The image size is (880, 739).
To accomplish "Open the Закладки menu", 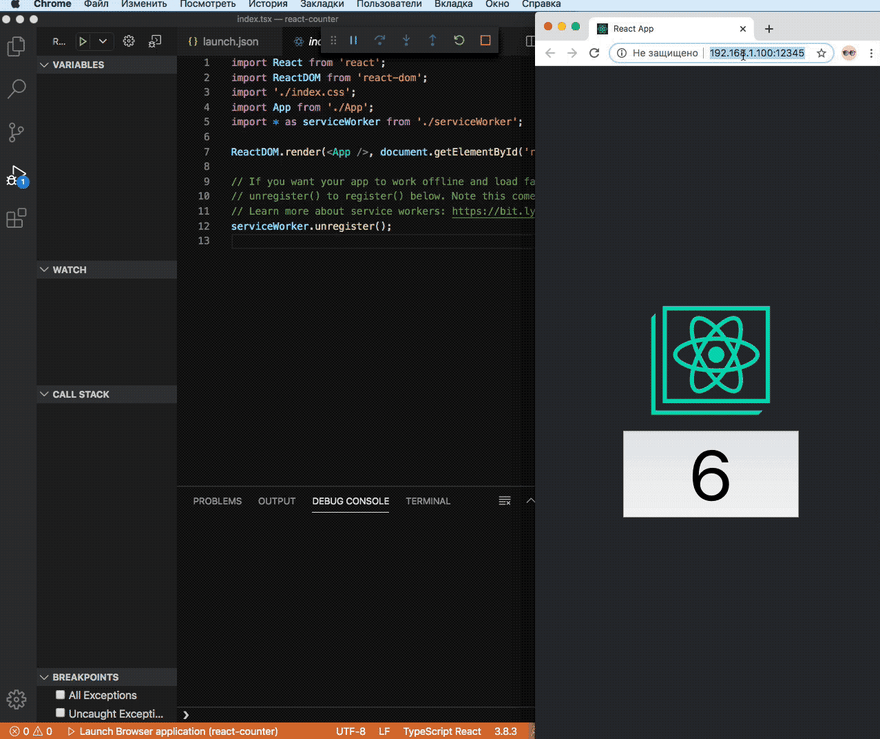I will tap(322, 4).
